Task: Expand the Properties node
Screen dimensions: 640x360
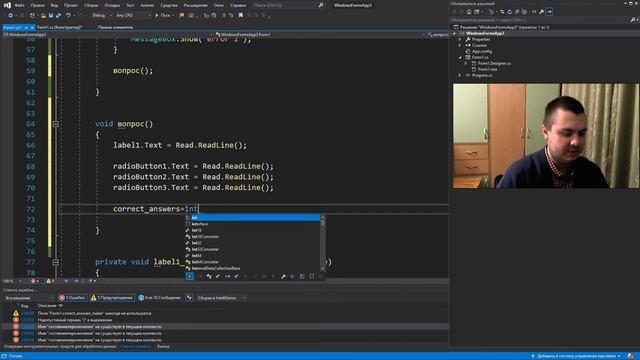Action: pos(460,39)
